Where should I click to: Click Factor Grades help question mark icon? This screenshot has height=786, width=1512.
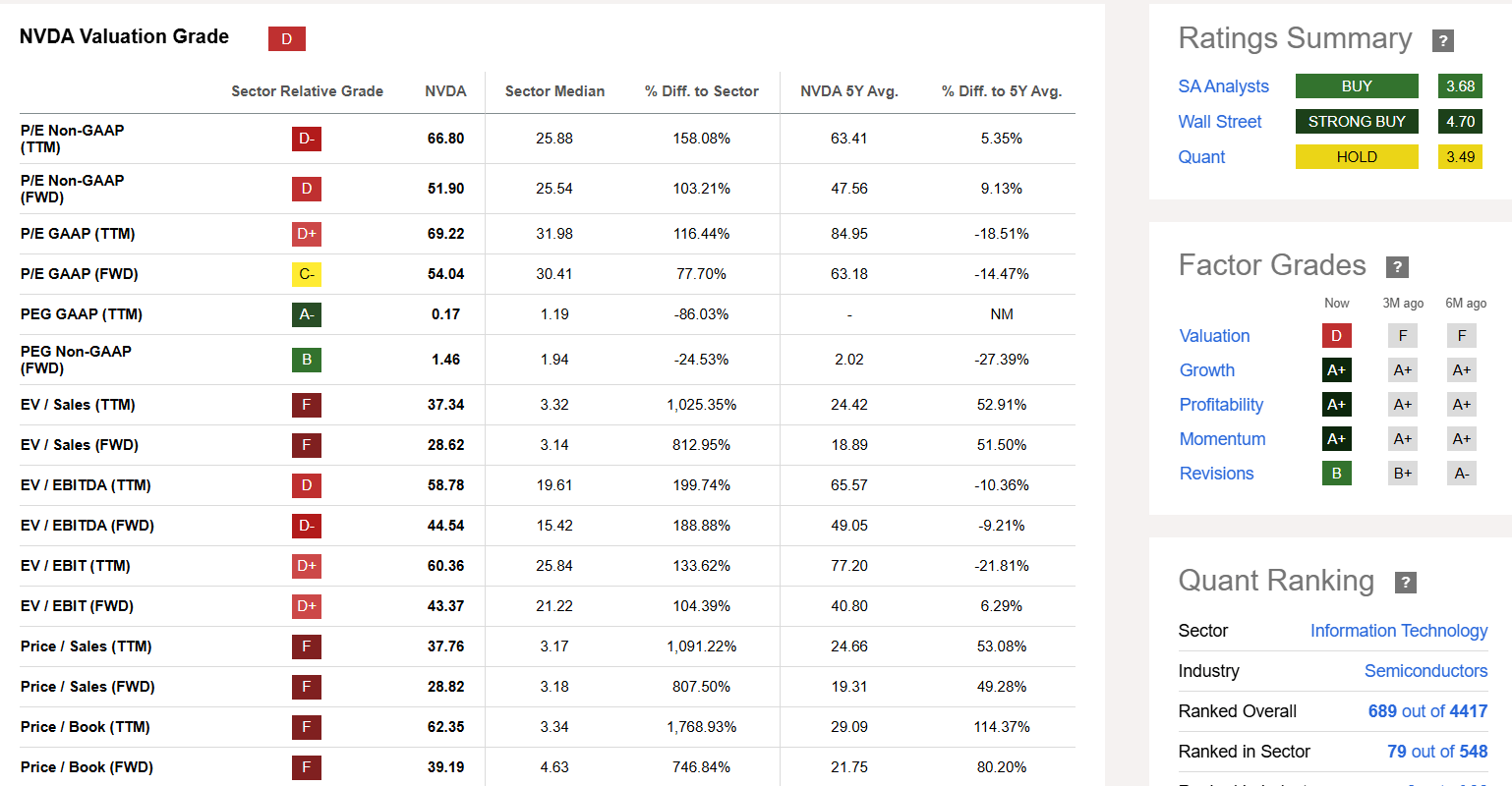[1397, 267]
